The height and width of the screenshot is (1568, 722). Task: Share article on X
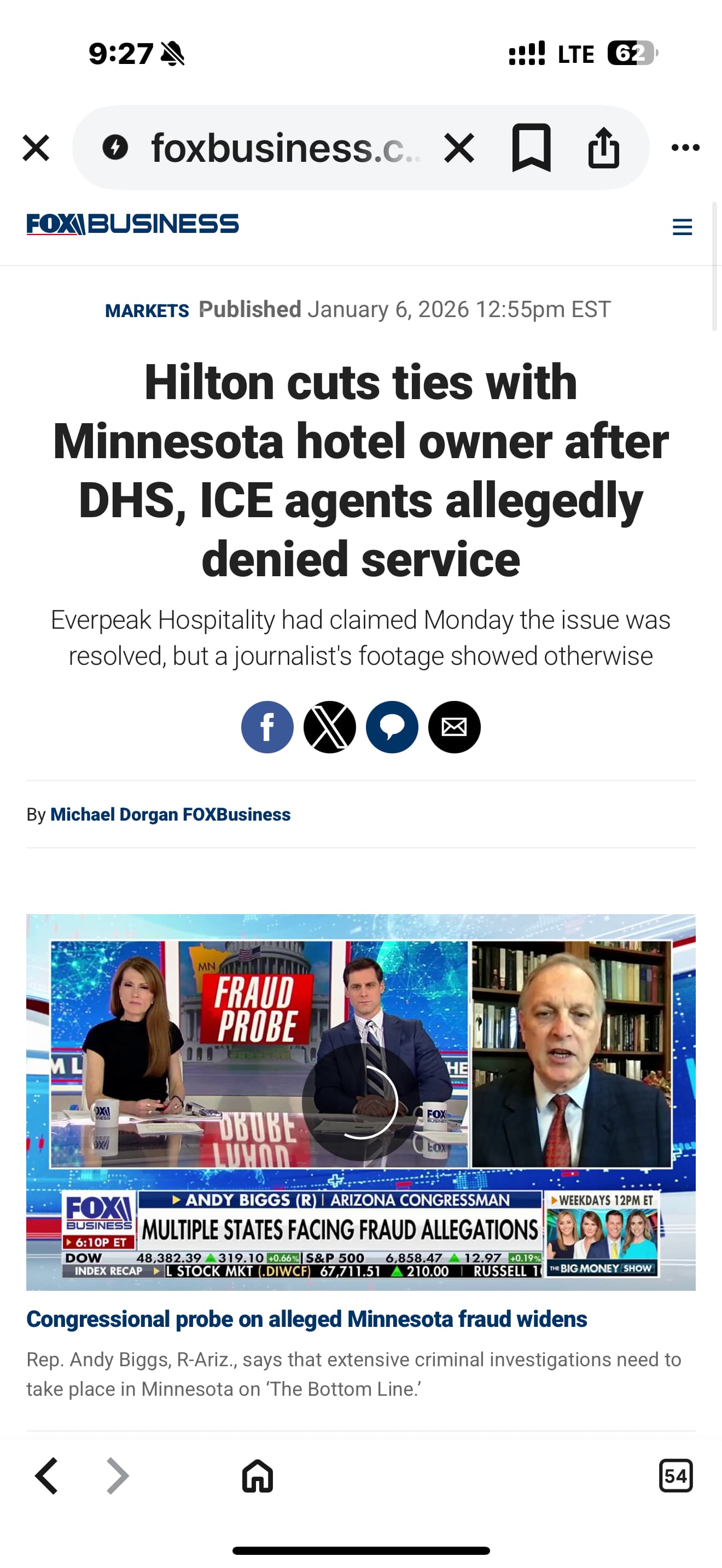[329, 727]
